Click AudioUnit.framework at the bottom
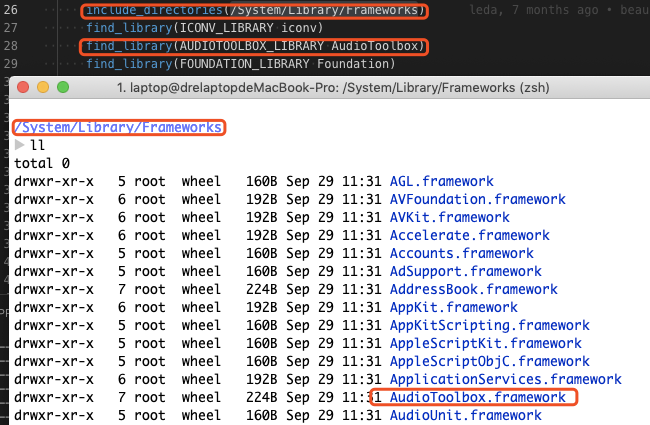650x425 pixels. click(459, 416)
